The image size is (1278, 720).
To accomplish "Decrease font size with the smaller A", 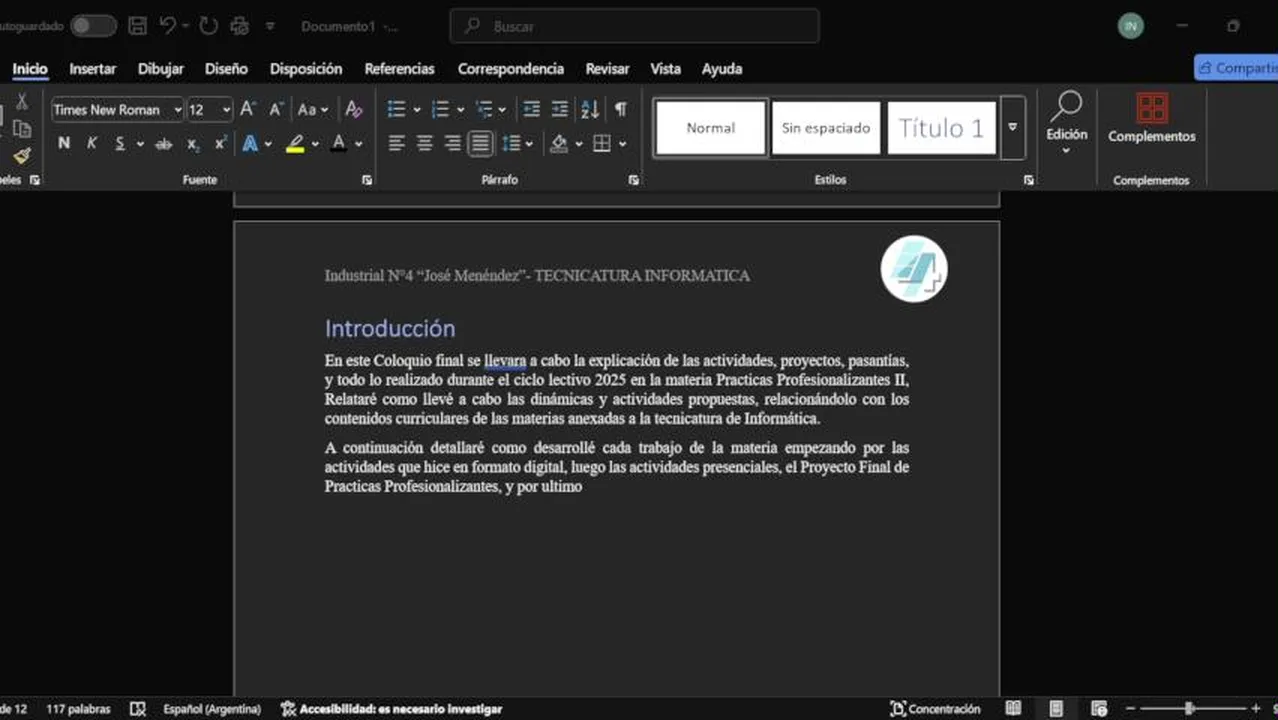I will [x=276, y=109].
